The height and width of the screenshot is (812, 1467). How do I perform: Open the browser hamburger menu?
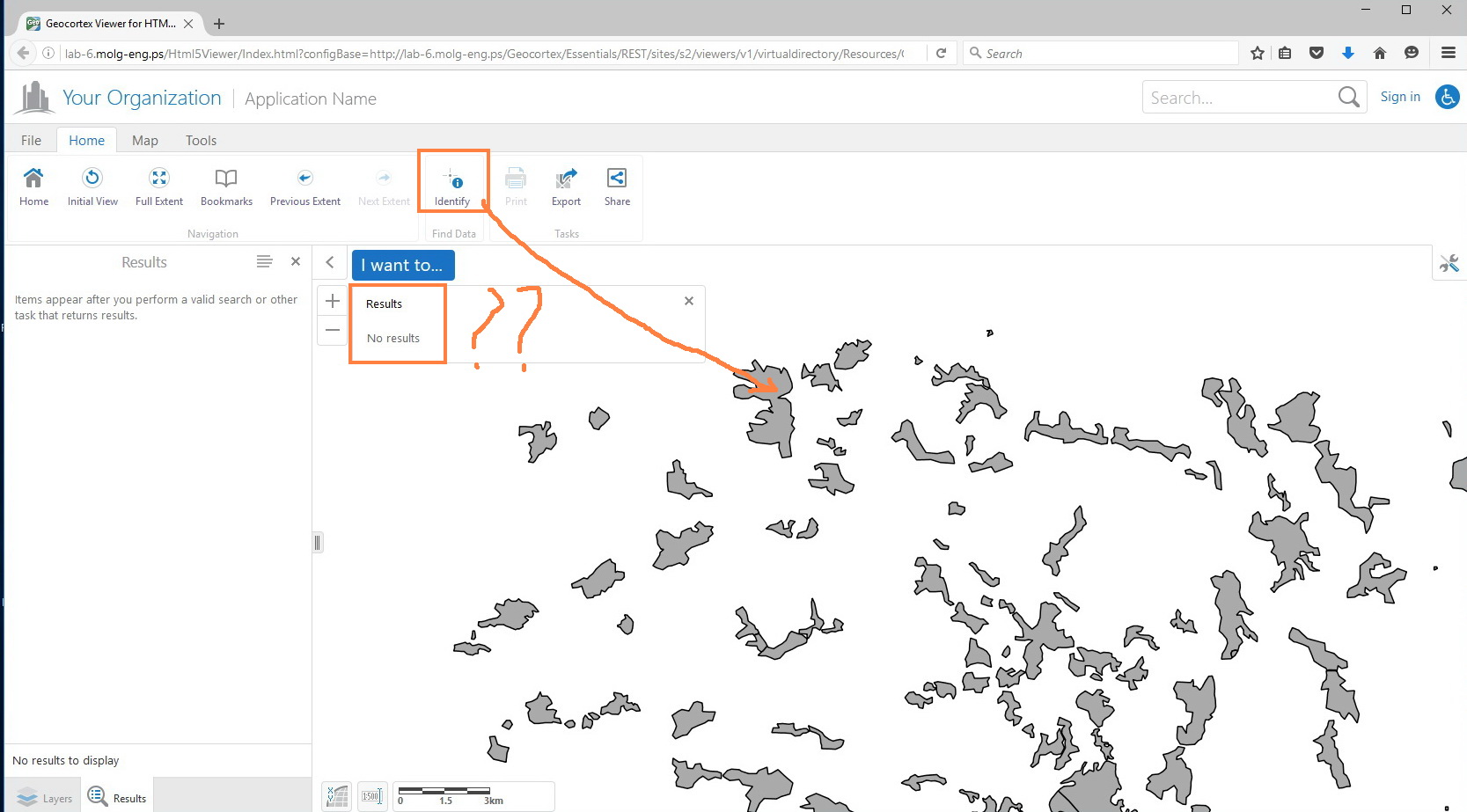1448,53
